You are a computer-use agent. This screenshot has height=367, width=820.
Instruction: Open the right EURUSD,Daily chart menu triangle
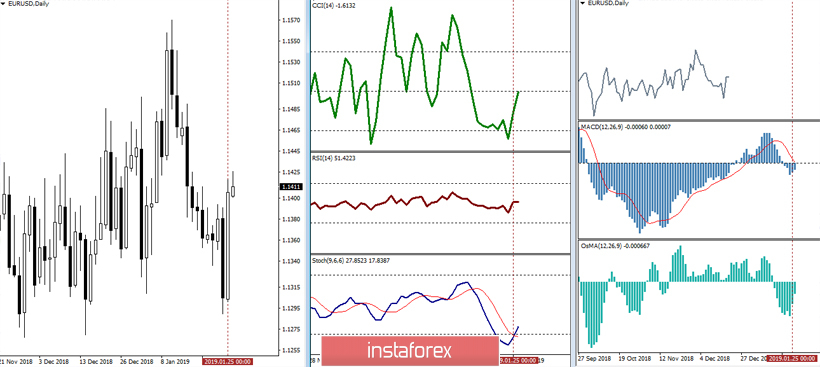(584, 3)
